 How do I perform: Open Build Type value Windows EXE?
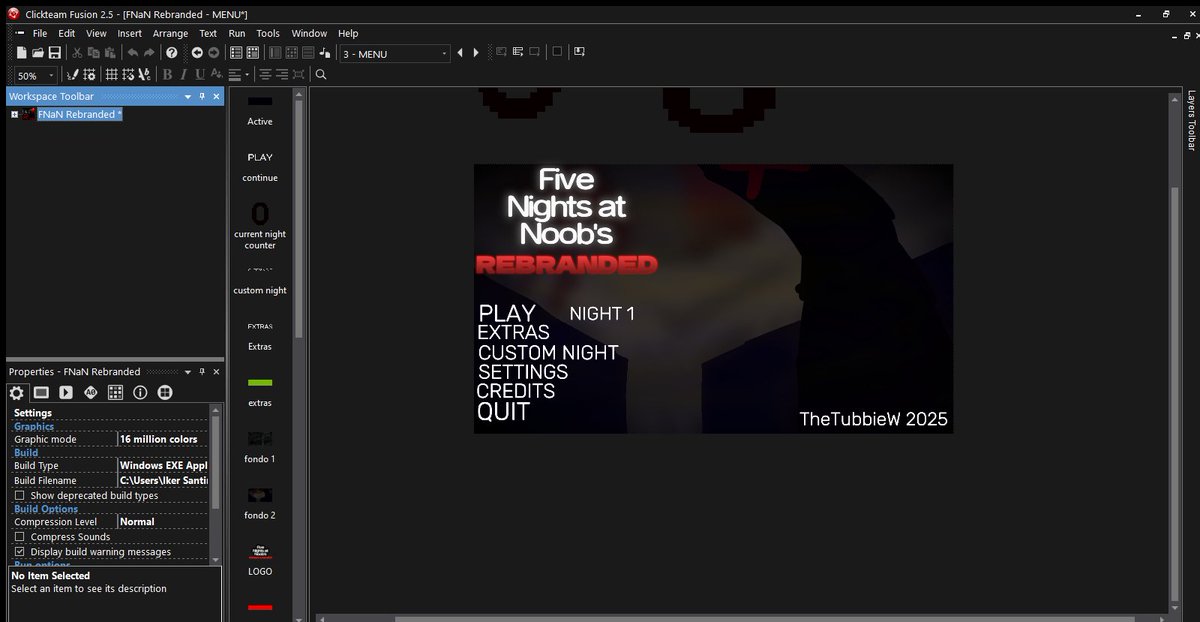point(162,465)
